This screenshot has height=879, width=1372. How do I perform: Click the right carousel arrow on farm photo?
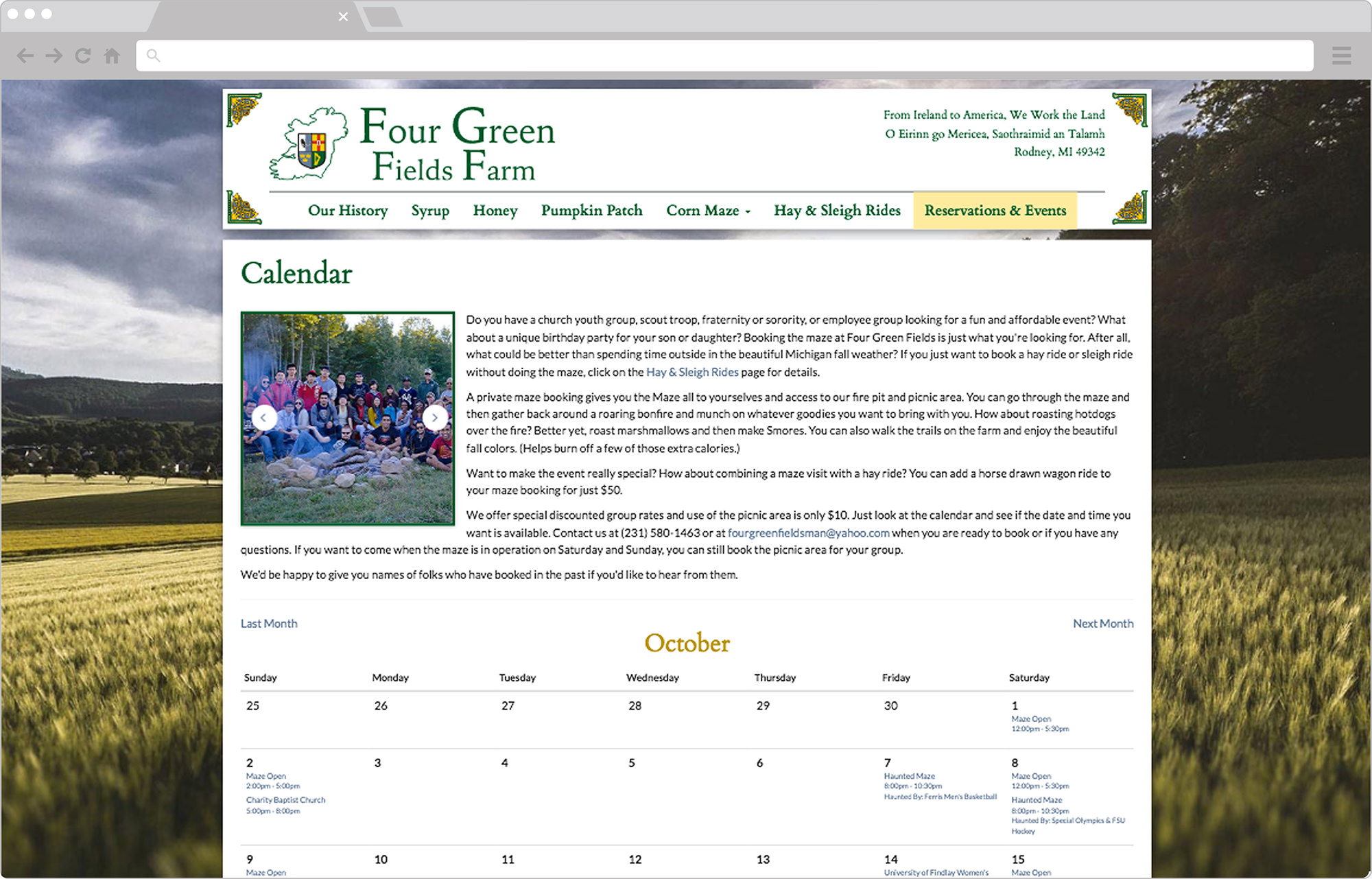pos(436,418)
